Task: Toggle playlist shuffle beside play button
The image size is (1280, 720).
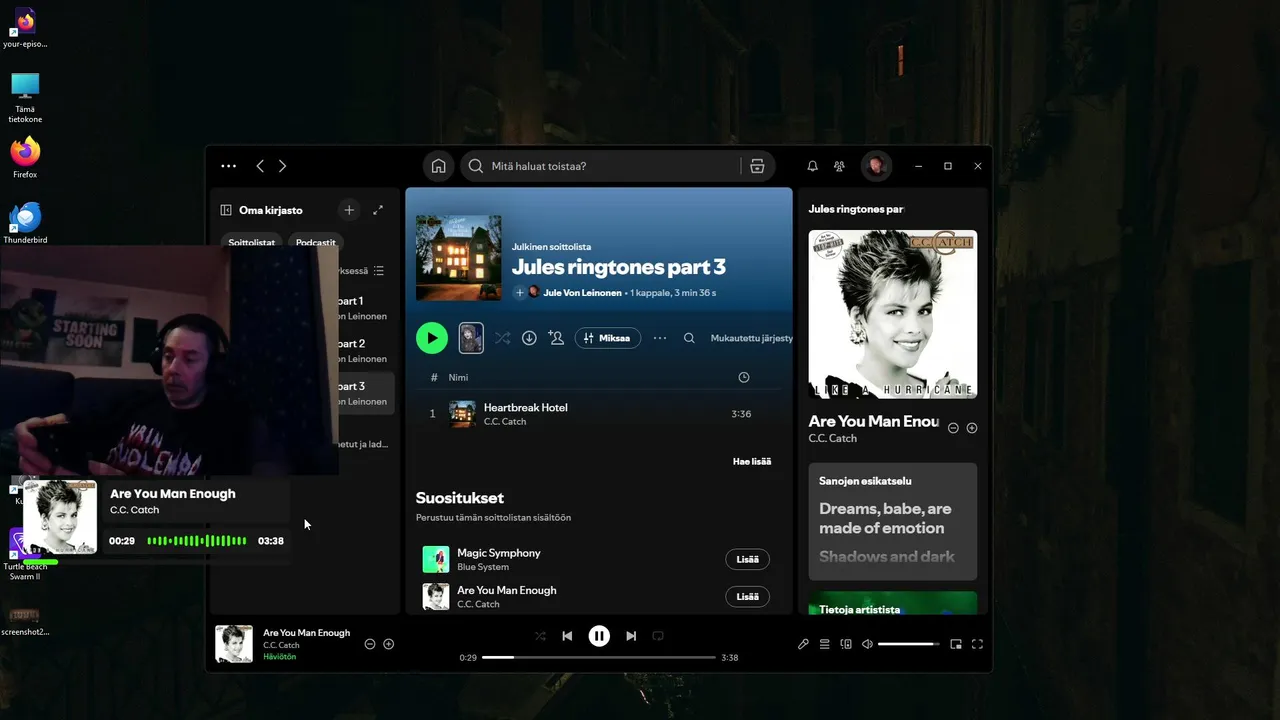Action: (x=502, y=338)
